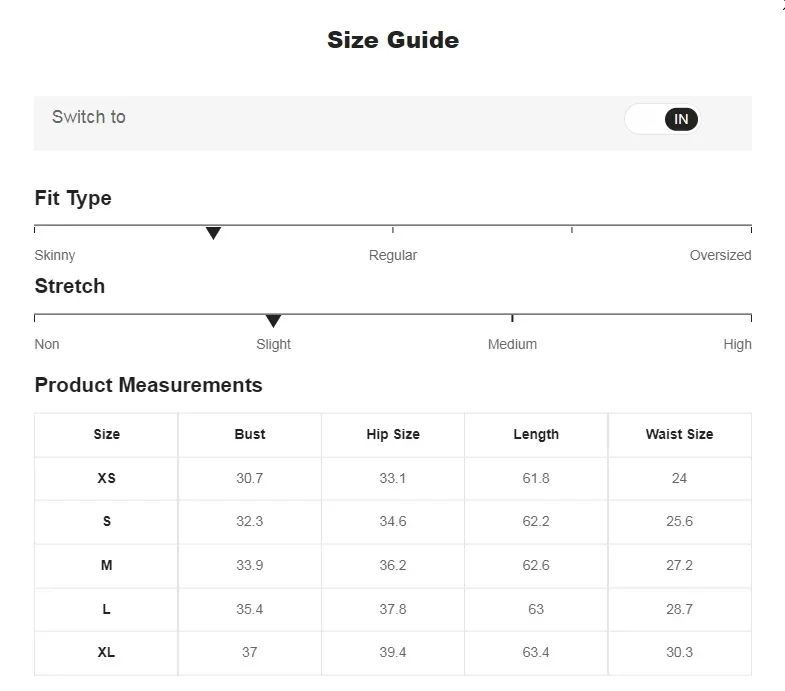Image resolution: width=785 pixels, height=691 pixels.
Task: Click the Hip Size column header
Action: 393,434
